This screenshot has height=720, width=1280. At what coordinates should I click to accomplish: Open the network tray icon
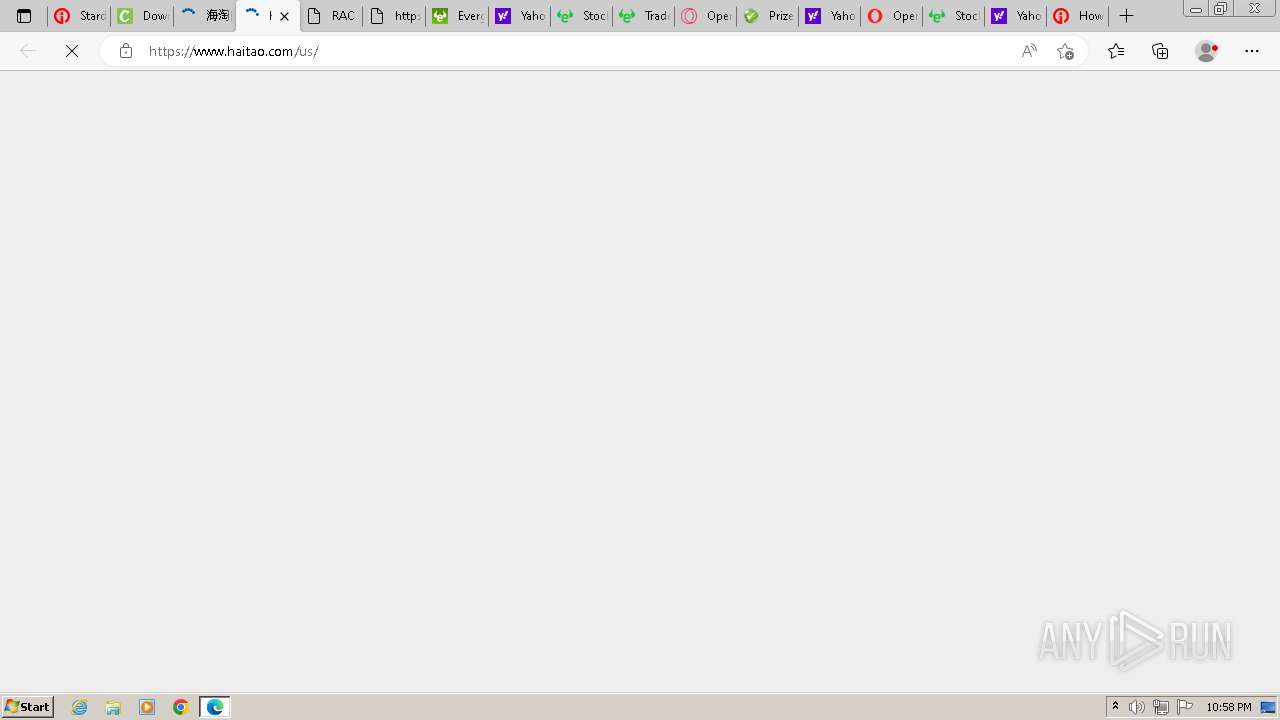click(1161, 707)
